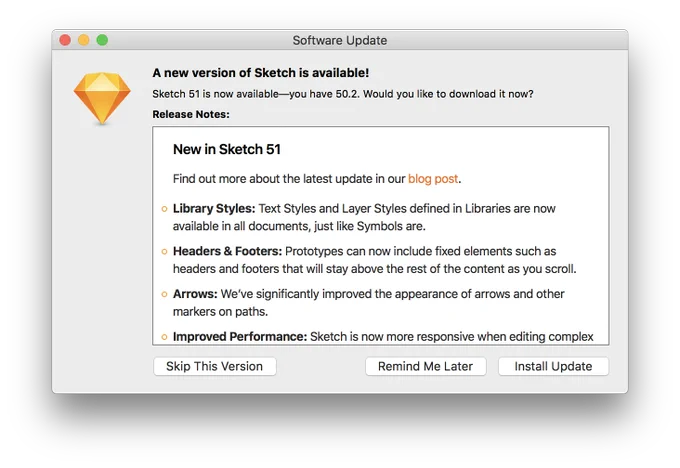Click the 'Release Notes:' label
This screenshot has width=680, height=468.
(x=191, y=114)
